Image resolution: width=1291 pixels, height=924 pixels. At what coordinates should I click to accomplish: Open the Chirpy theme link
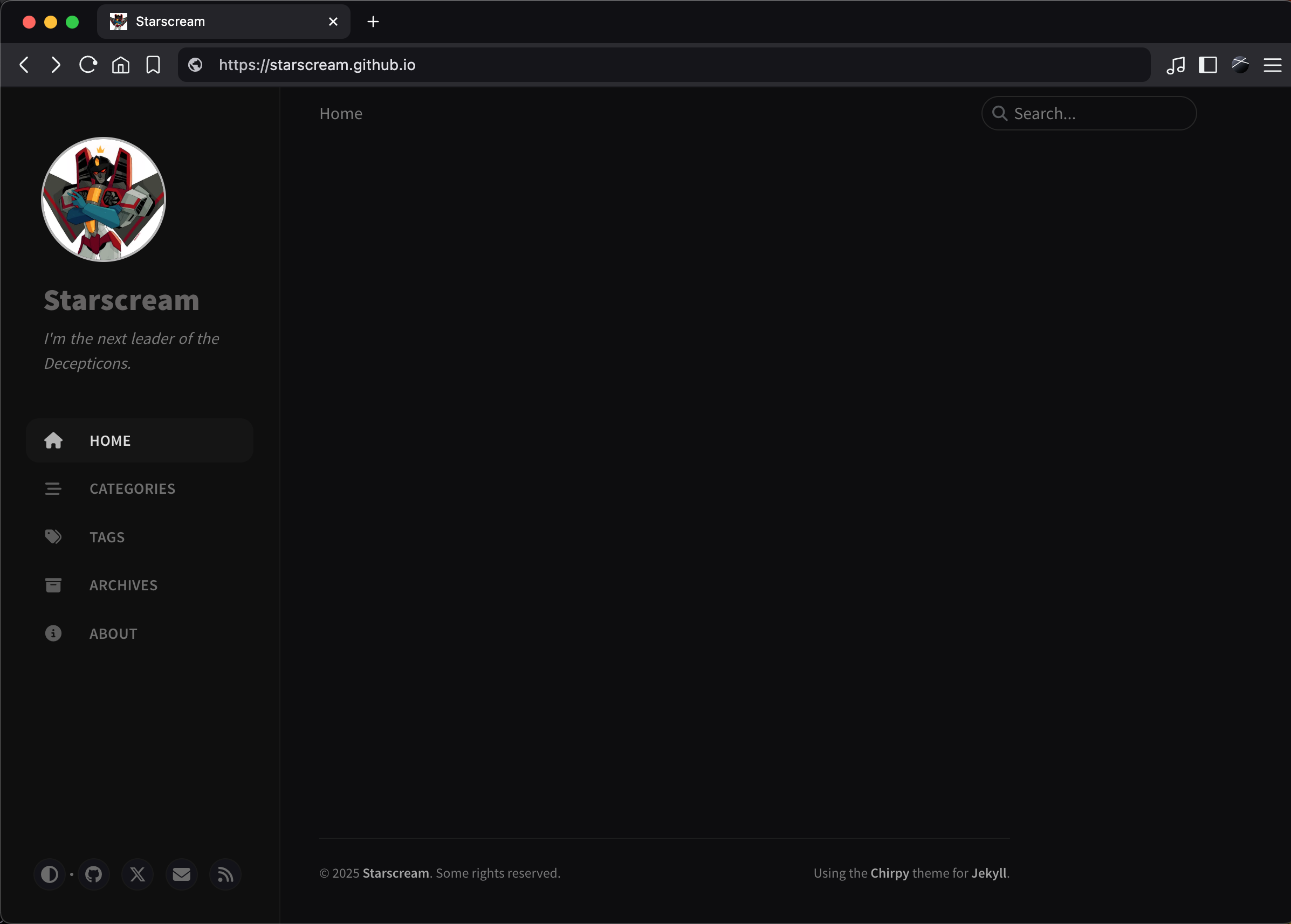(x=890, y=873)
